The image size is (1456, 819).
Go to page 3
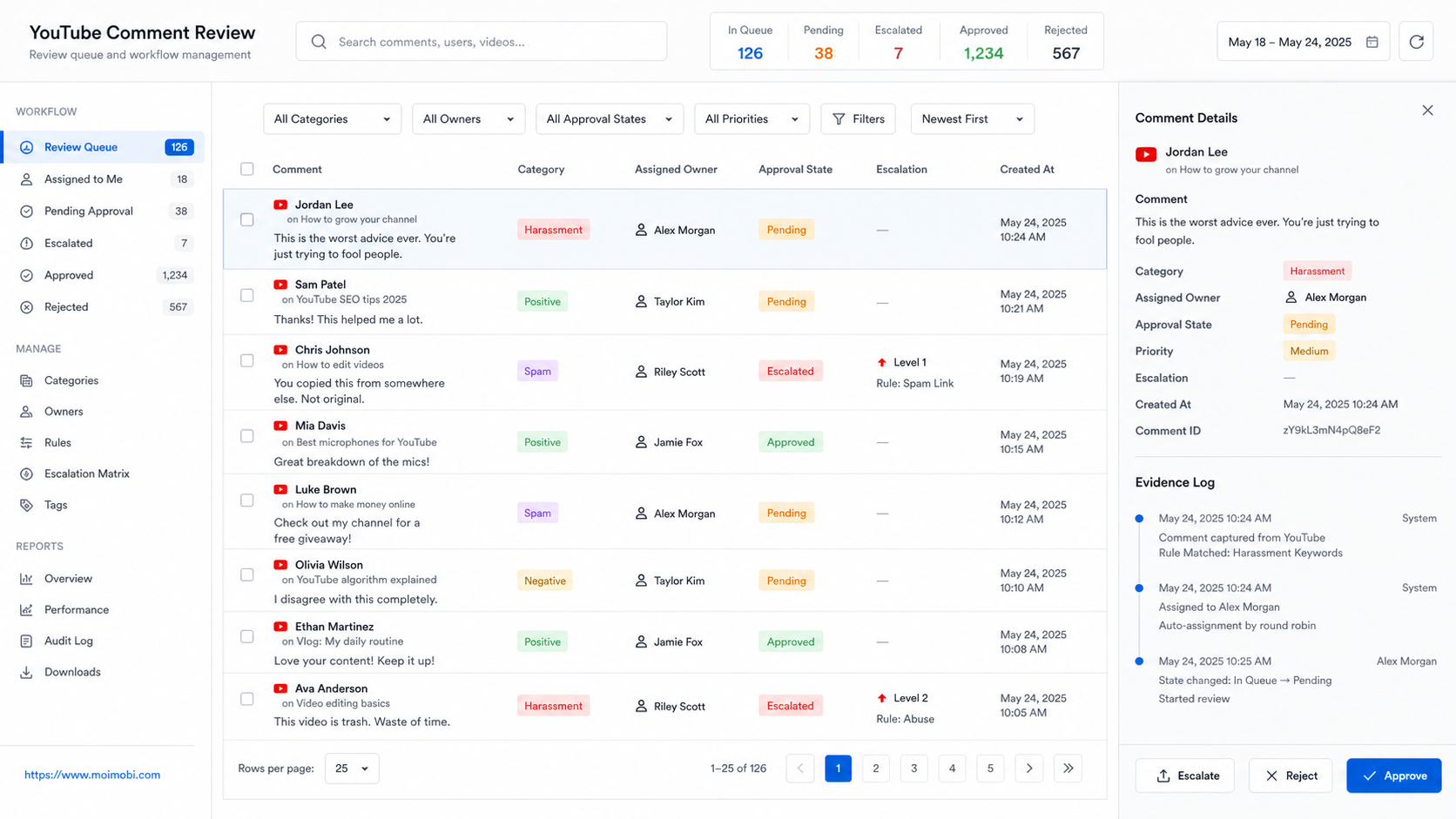point(913,769)
